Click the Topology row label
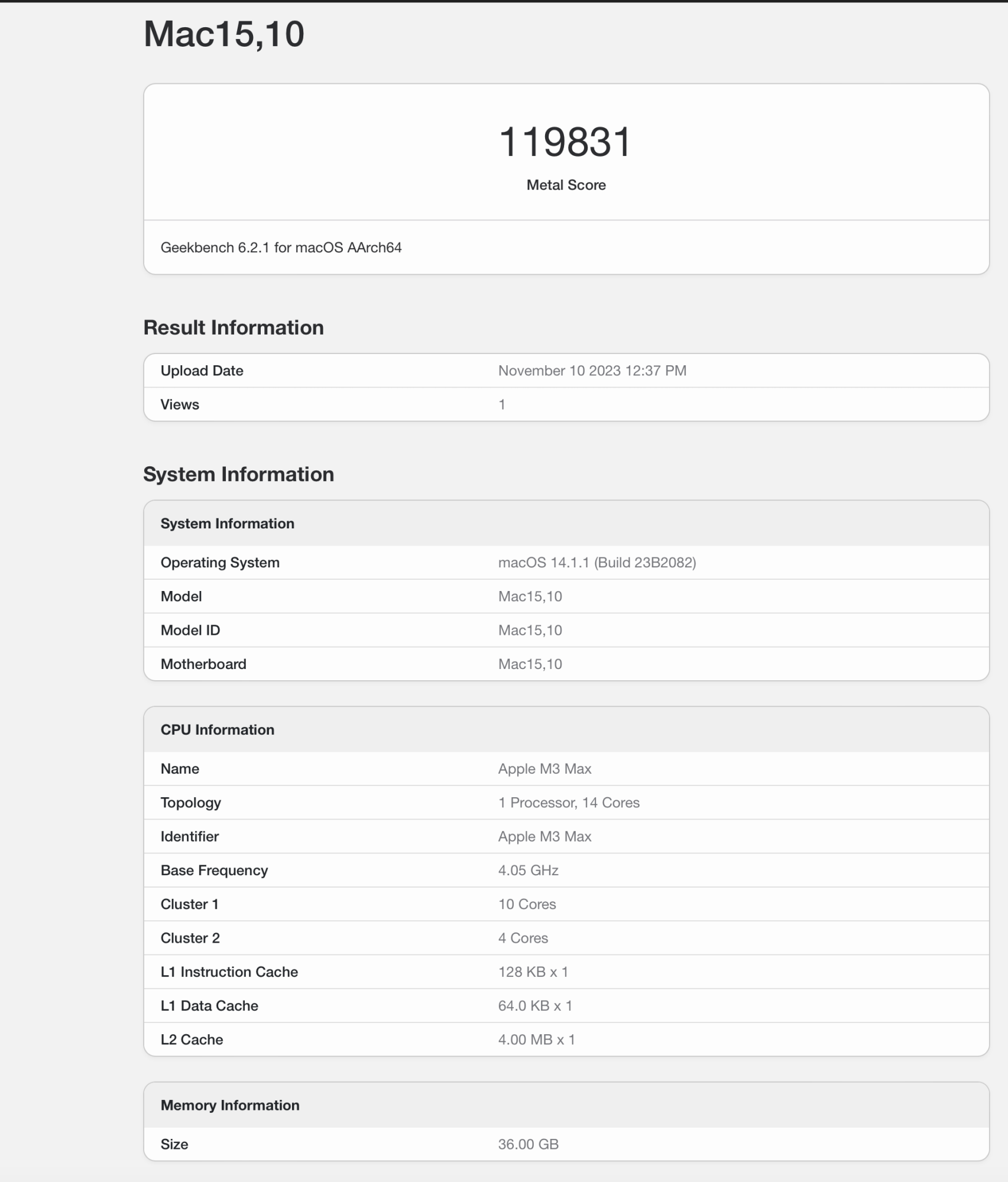The height and width of the screenshot is (1182, 1008). tap(191, 803)
